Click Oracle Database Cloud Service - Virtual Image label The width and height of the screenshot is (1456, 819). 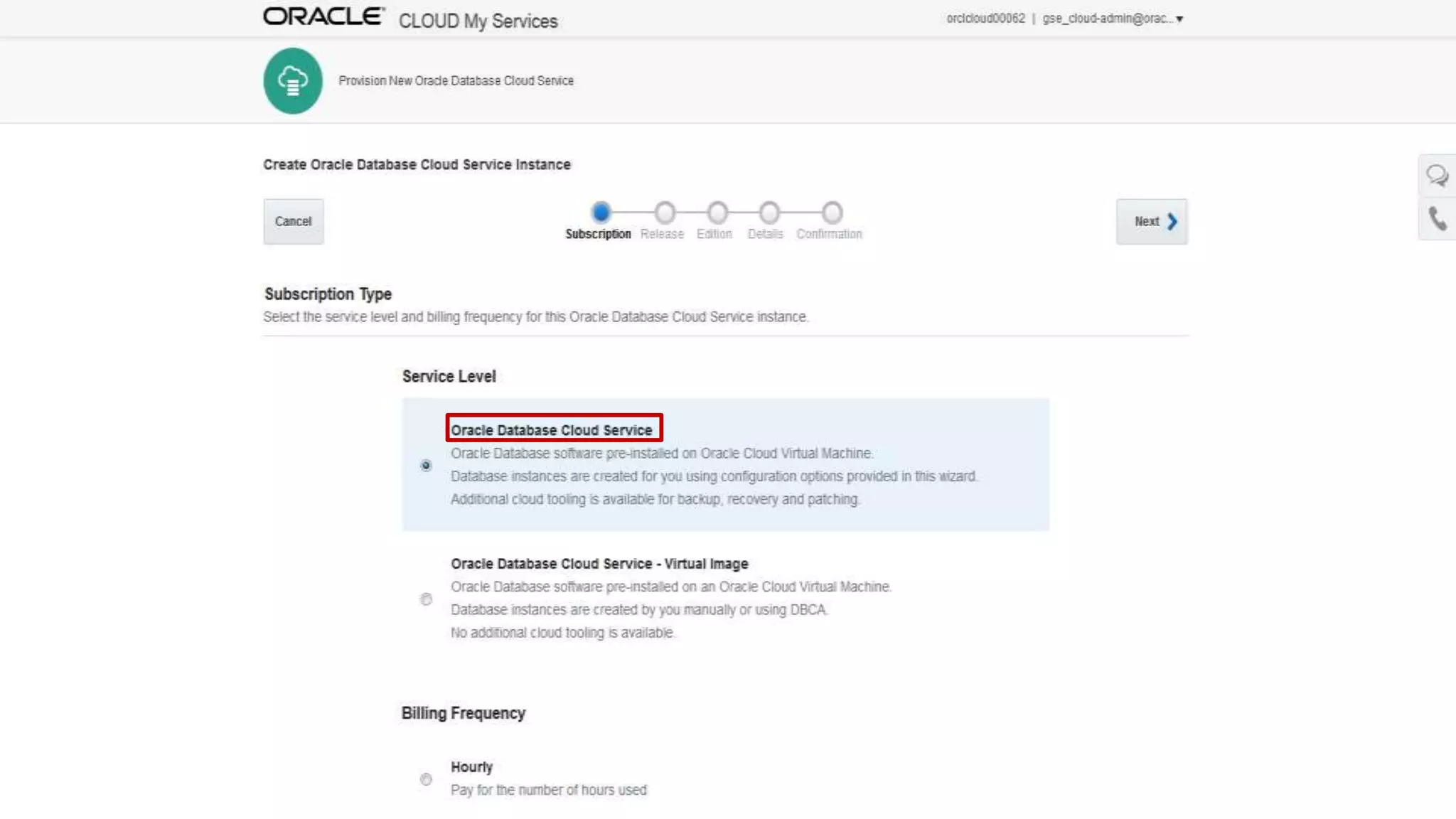pyautogui.click(x=599, y=564)
